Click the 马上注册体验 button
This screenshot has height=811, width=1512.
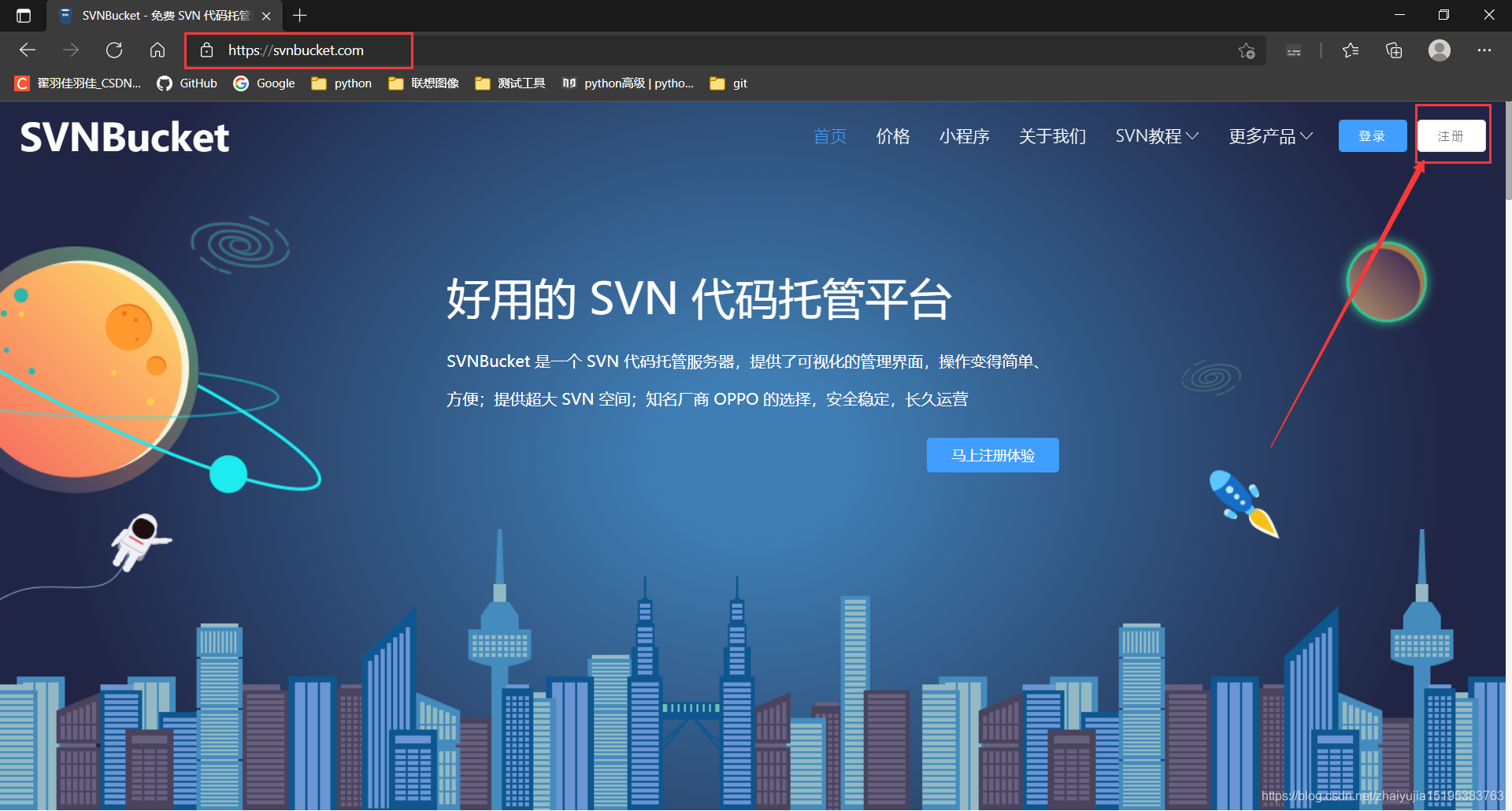(x=992, y=455)
